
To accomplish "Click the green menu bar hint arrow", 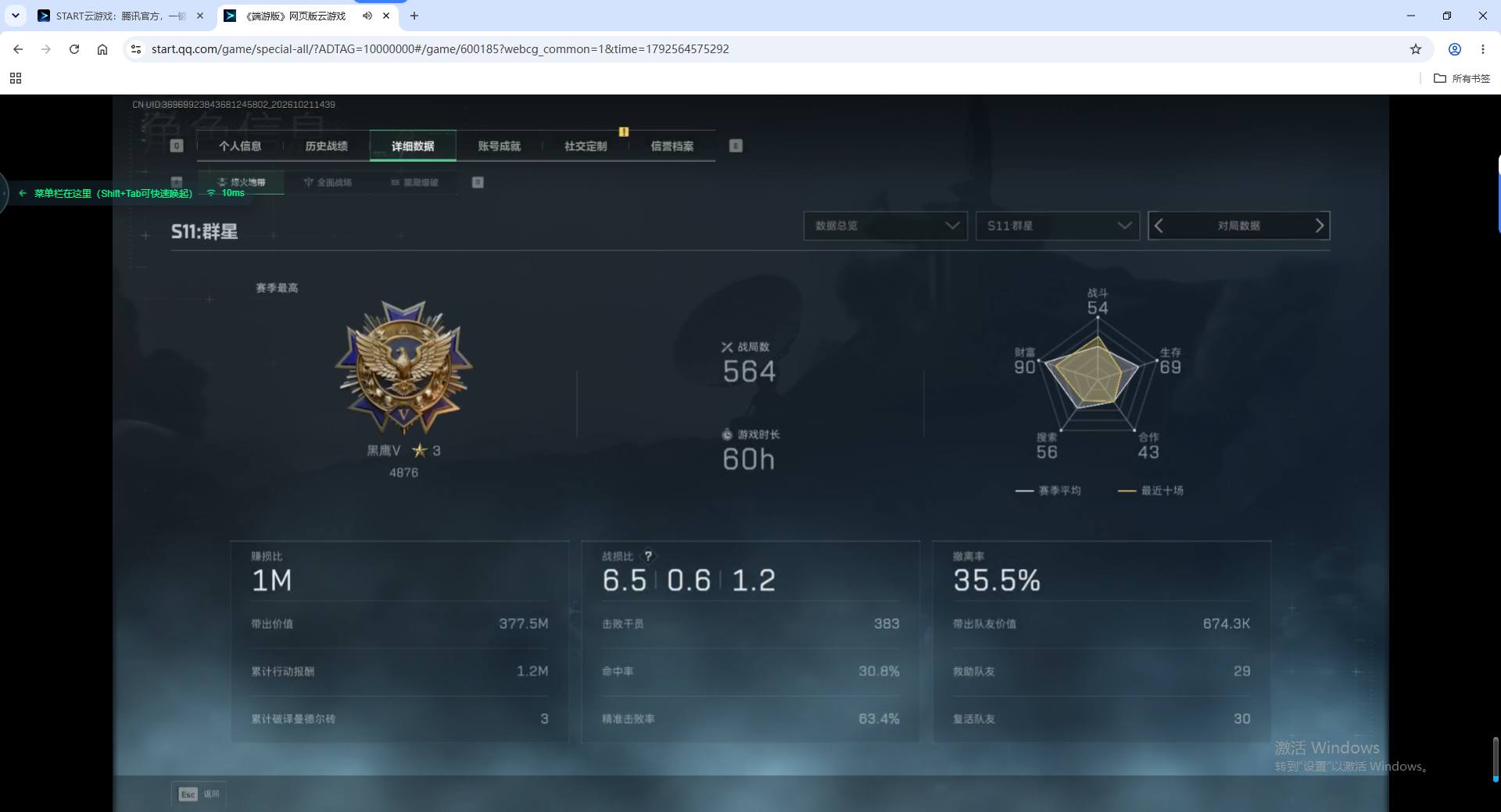I will tap(23, 193).
